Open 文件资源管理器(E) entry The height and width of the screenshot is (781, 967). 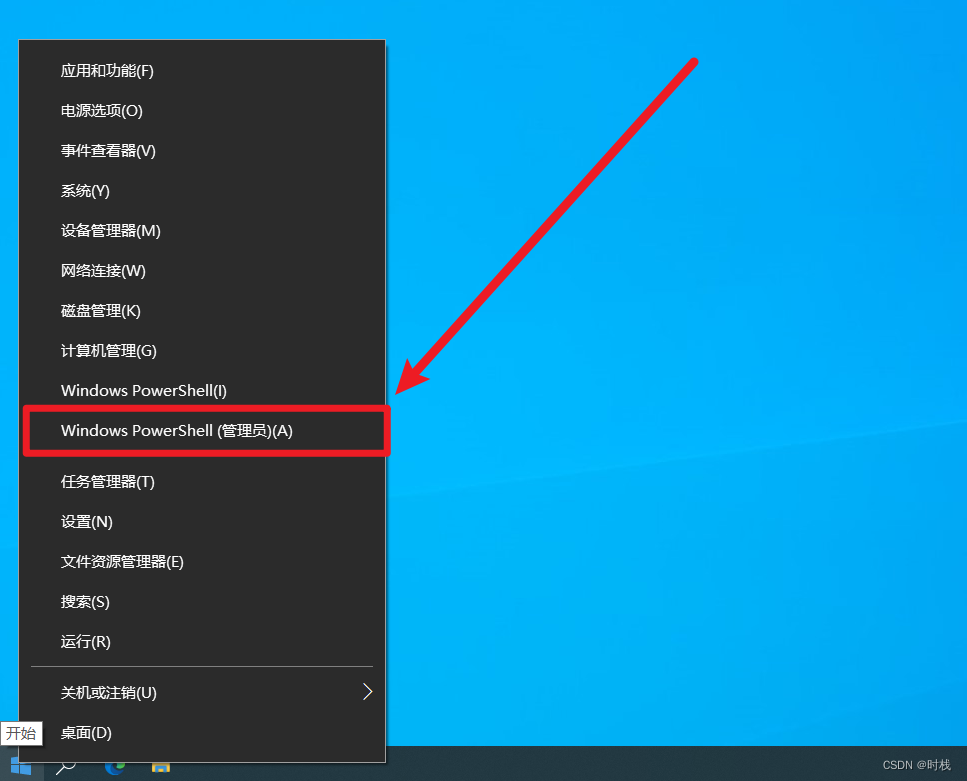(x=202, y=562)
